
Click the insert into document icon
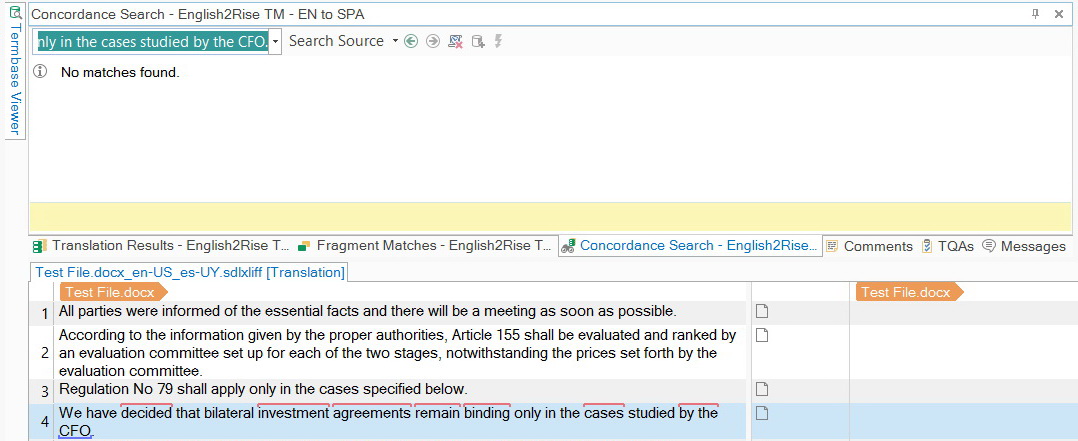tap(478, 41)
